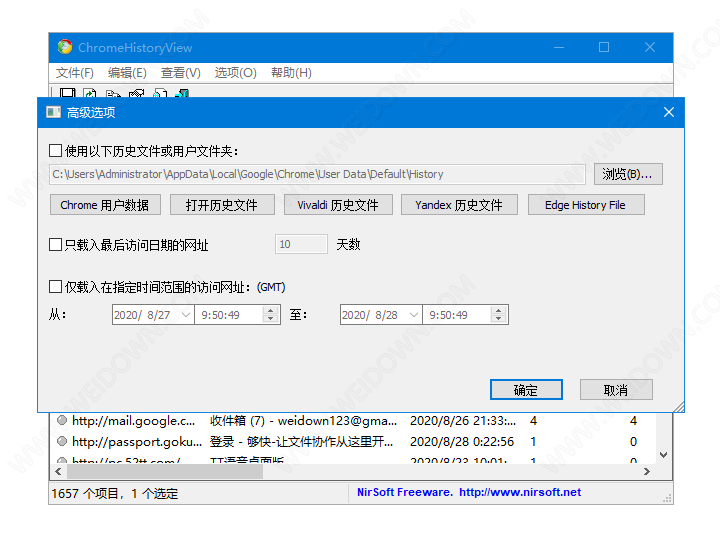Enable 只载入最后访问日期的网址 checkbox
This screenshot has width=720, height=540.
56,244
